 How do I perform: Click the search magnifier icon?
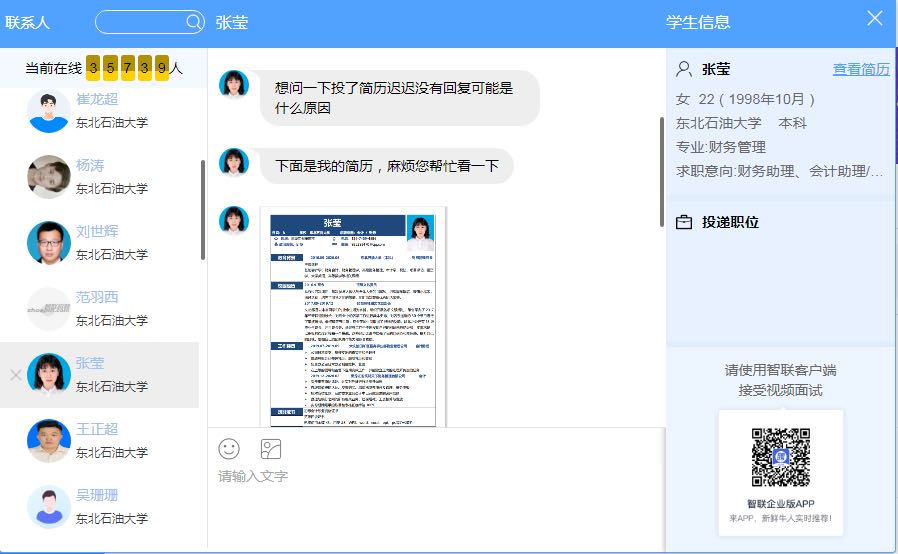point(193,22)
